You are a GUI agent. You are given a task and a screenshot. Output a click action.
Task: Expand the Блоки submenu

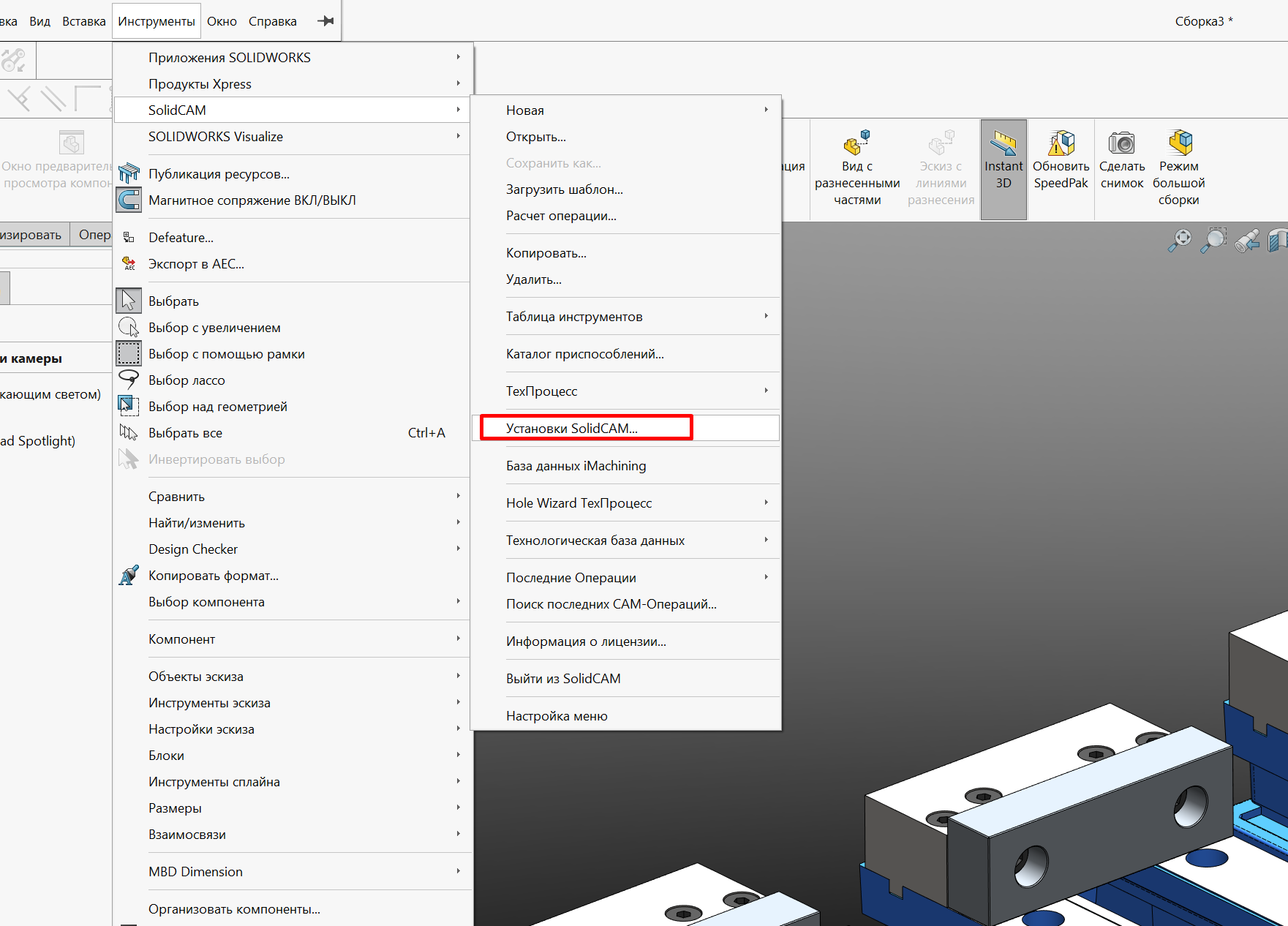[293, 756]
